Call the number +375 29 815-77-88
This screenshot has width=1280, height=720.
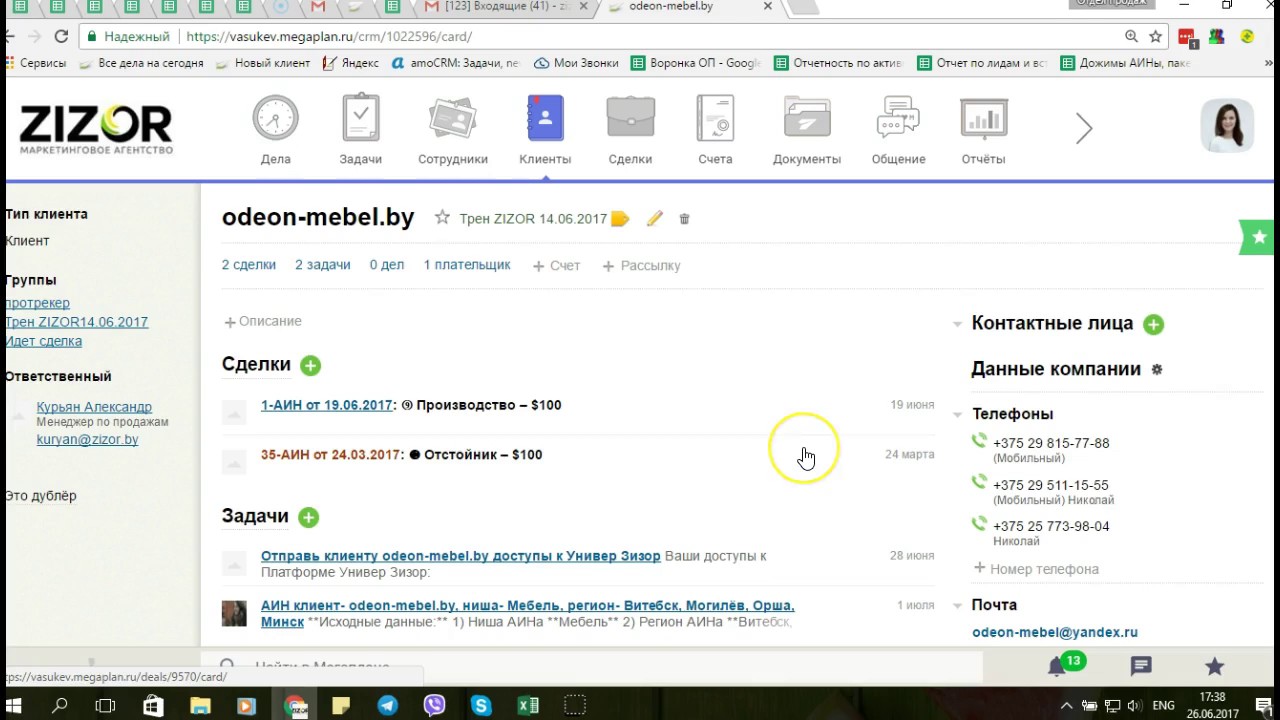[x=1051, y=443]
